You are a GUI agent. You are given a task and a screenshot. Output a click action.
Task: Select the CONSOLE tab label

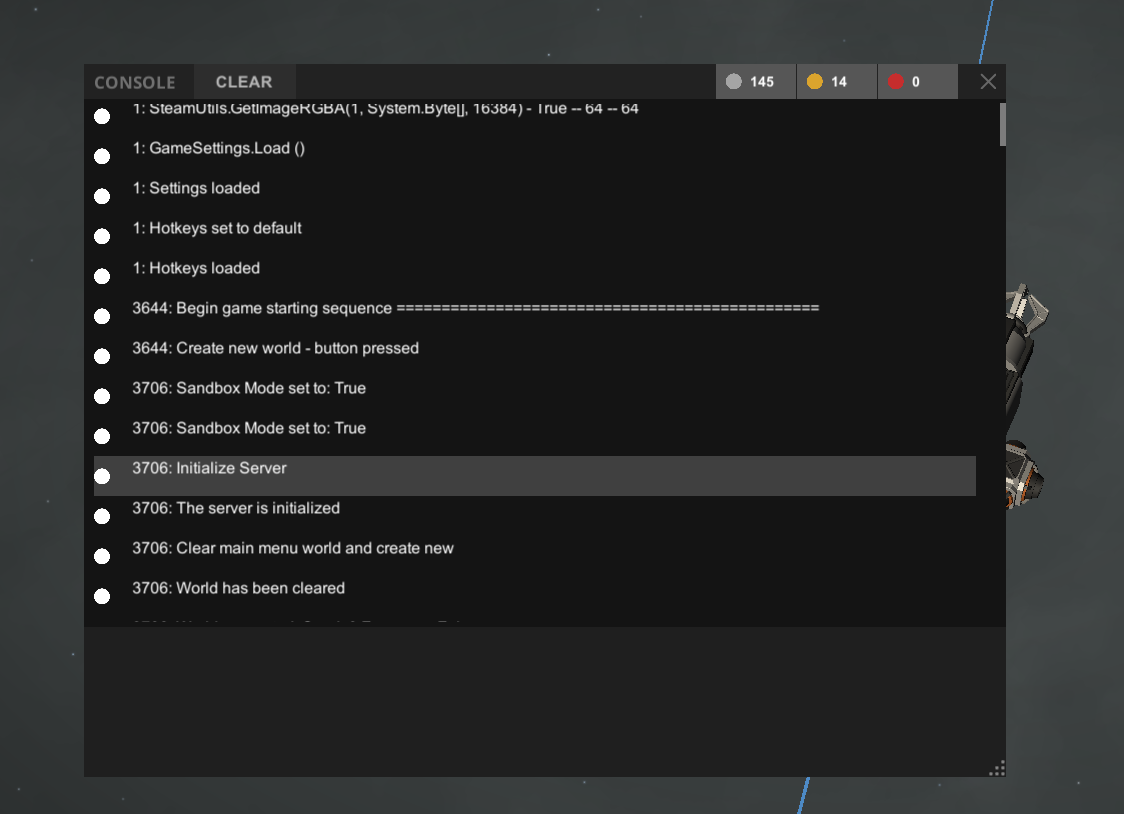coord(135,82)
